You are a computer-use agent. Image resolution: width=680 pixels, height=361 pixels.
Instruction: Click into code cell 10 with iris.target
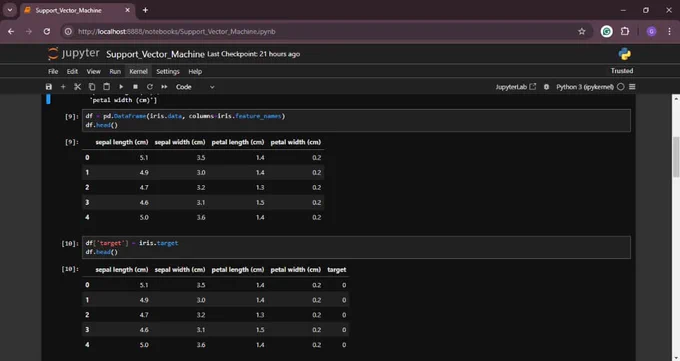(x=356, y=247)
